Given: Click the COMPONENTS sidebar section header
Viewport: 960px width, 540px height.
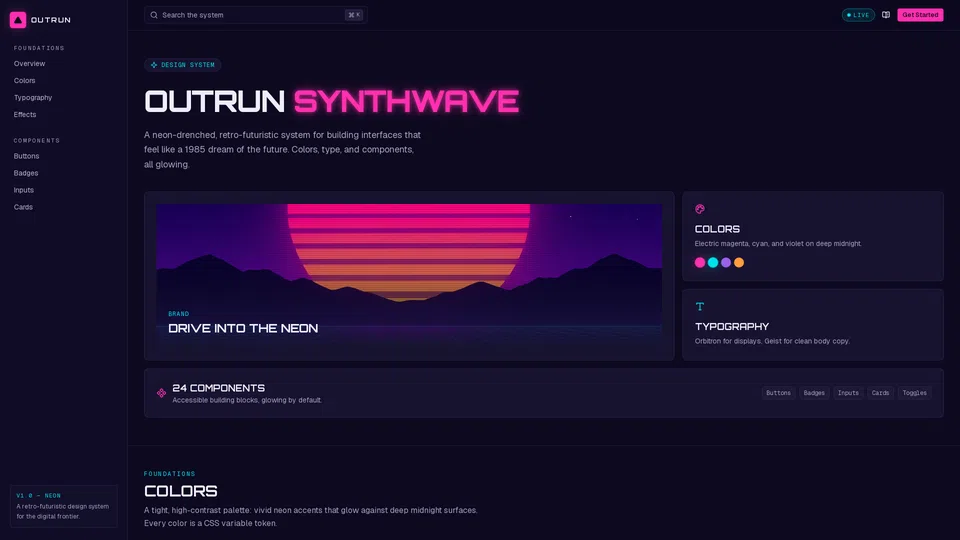Looking at the screenshot, I should tap(37, 141).
